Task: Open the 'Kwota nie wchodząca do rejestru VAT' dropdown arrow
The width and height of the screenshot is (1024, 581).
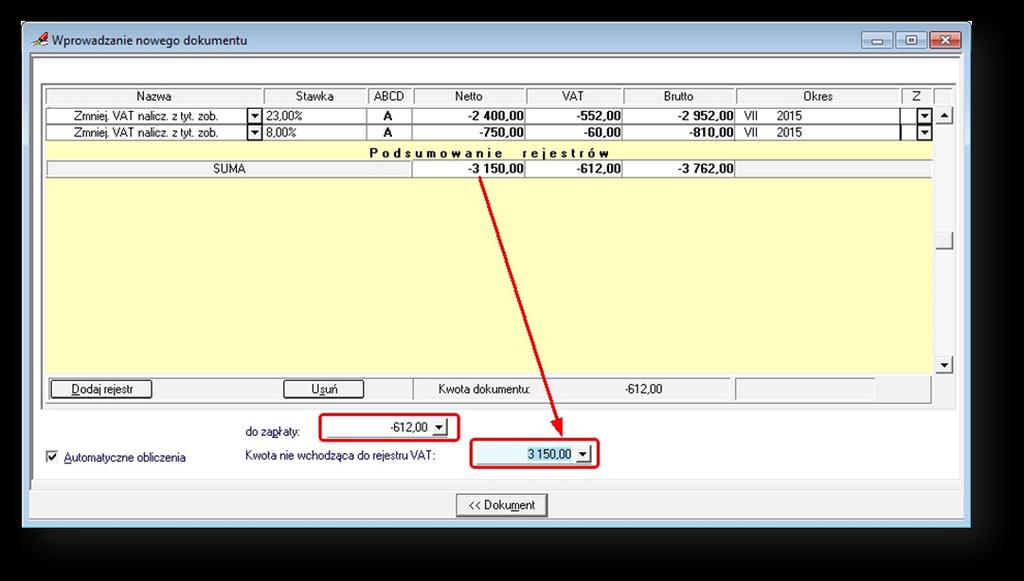Action: 583,454
